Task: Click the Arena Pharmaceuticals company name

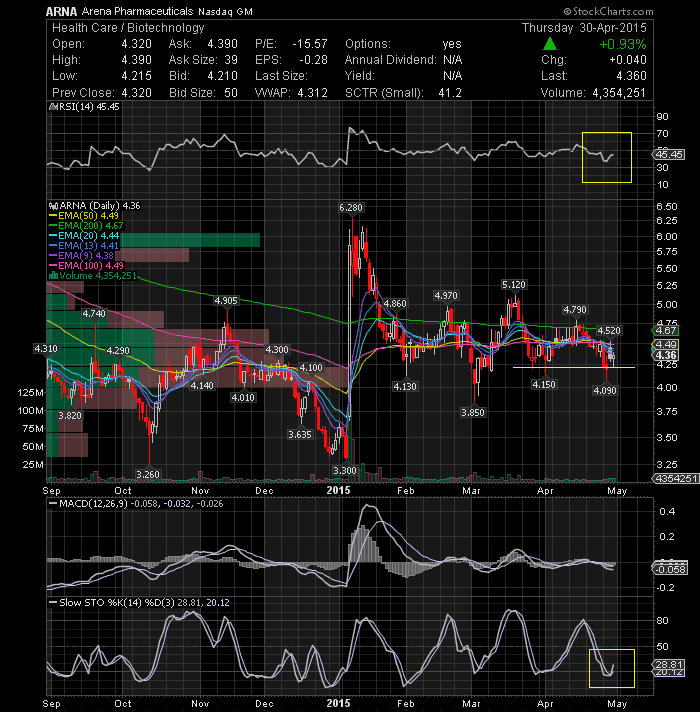Action: tap(138, 11)
